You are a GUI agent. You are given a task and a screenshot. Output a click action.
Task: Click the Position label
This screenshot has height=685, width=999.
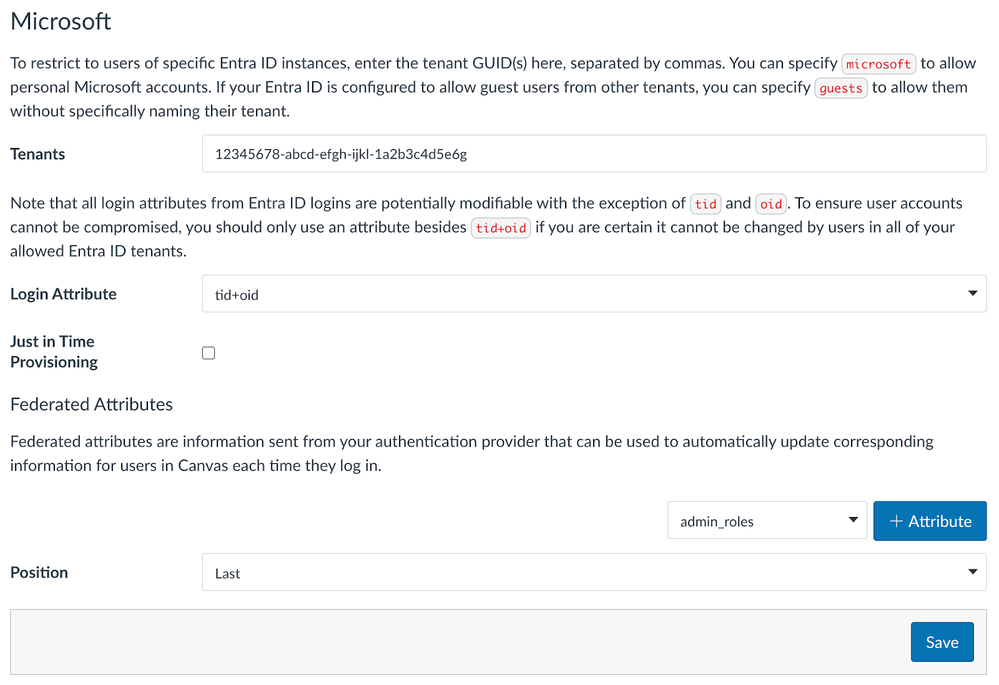pyautogui.click(x=39, y=572)
